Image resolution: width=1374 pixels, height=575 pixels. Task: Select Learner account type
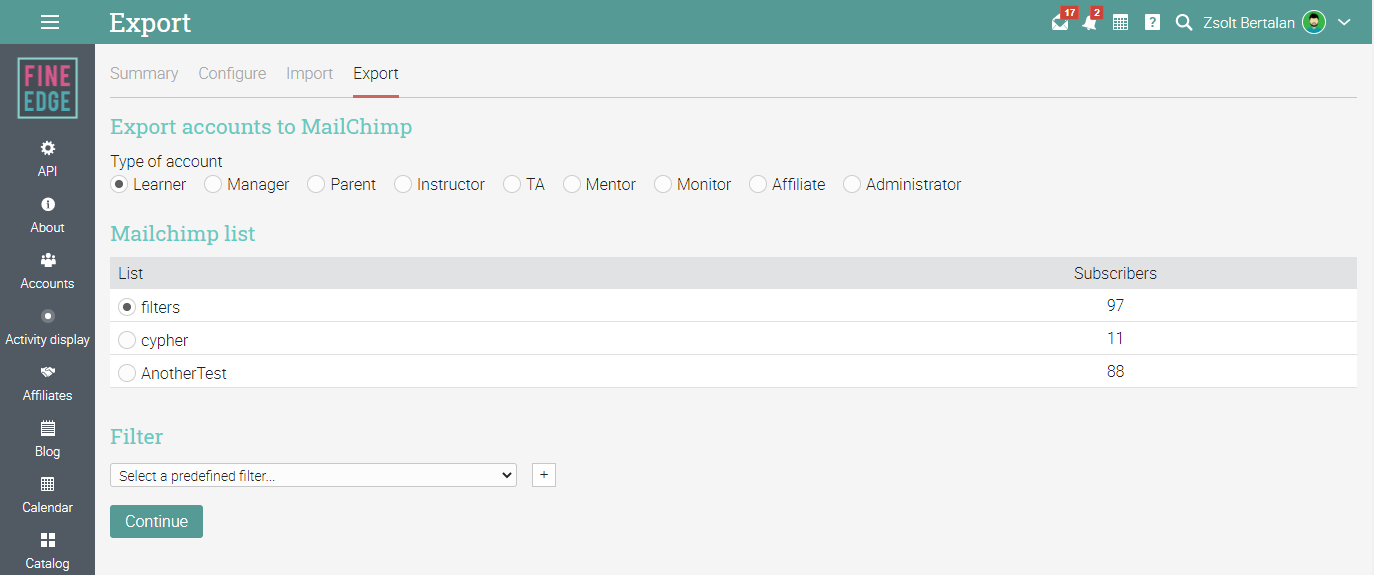click(119, 184)
